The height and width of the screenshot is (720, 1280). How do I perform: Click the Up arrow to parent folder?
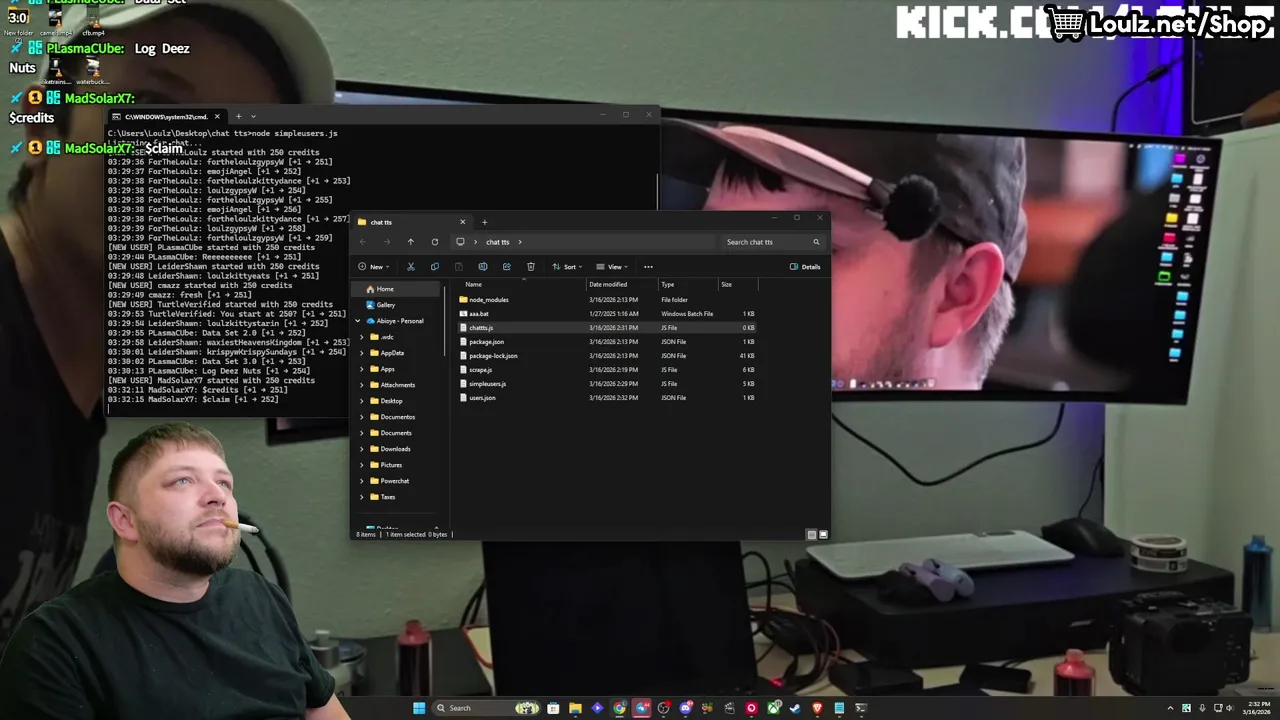click(x=410, y=242)
